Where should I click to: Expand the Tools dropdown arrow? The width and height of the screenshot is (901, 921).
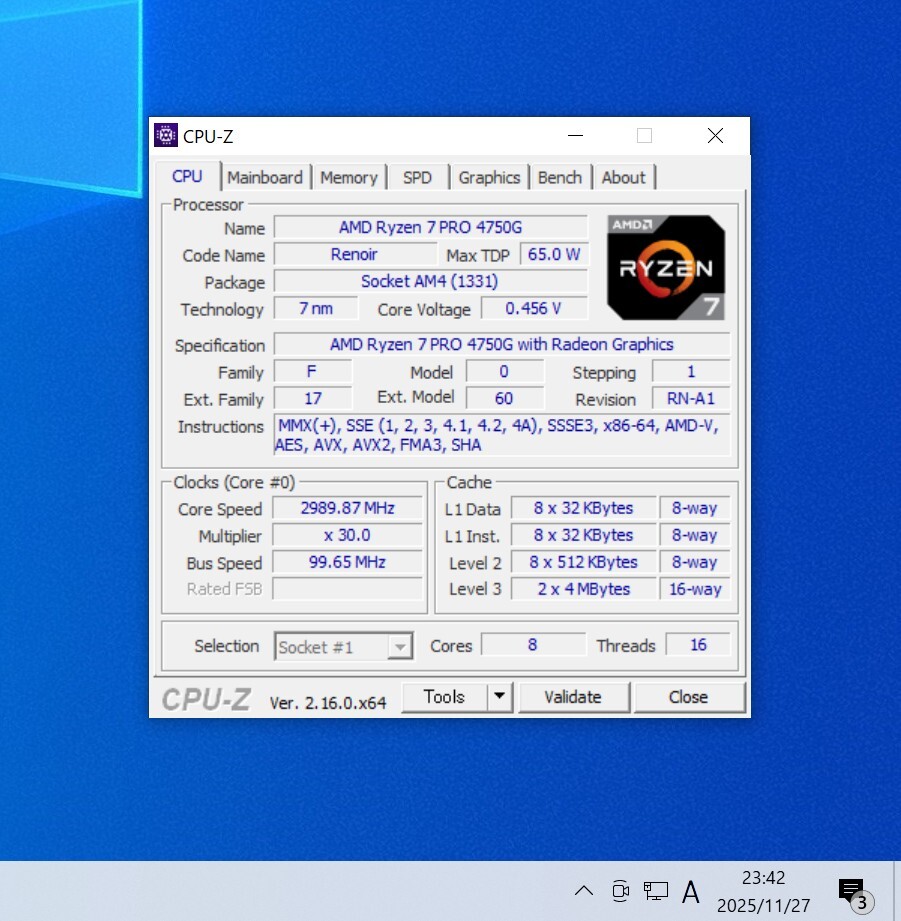point(500,697)
